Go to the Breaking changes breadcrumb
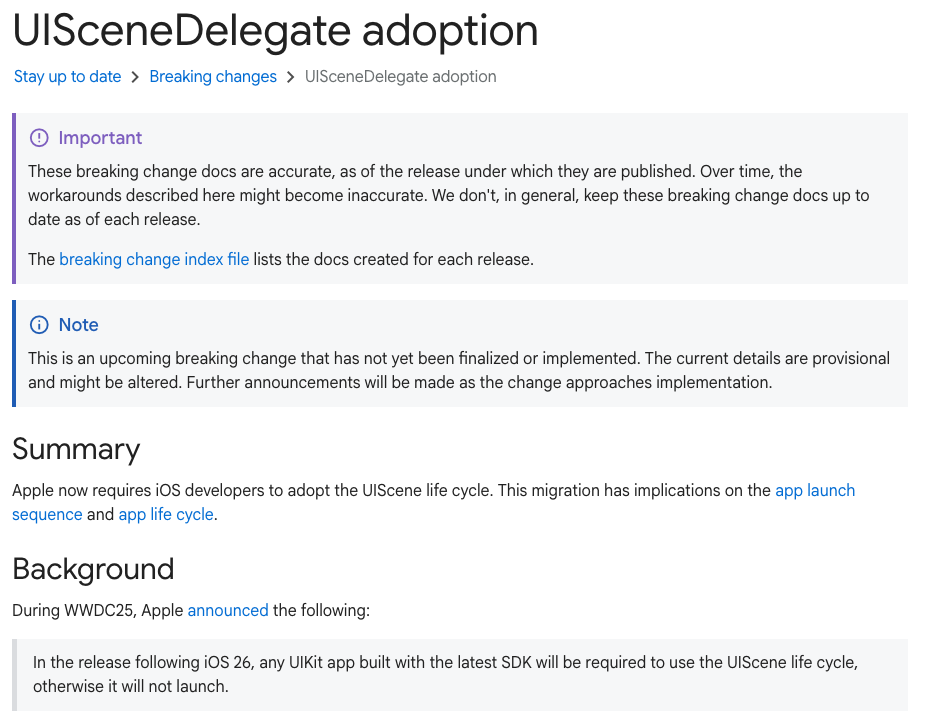This screenshot has height=717, width=927. click(213, 77)
